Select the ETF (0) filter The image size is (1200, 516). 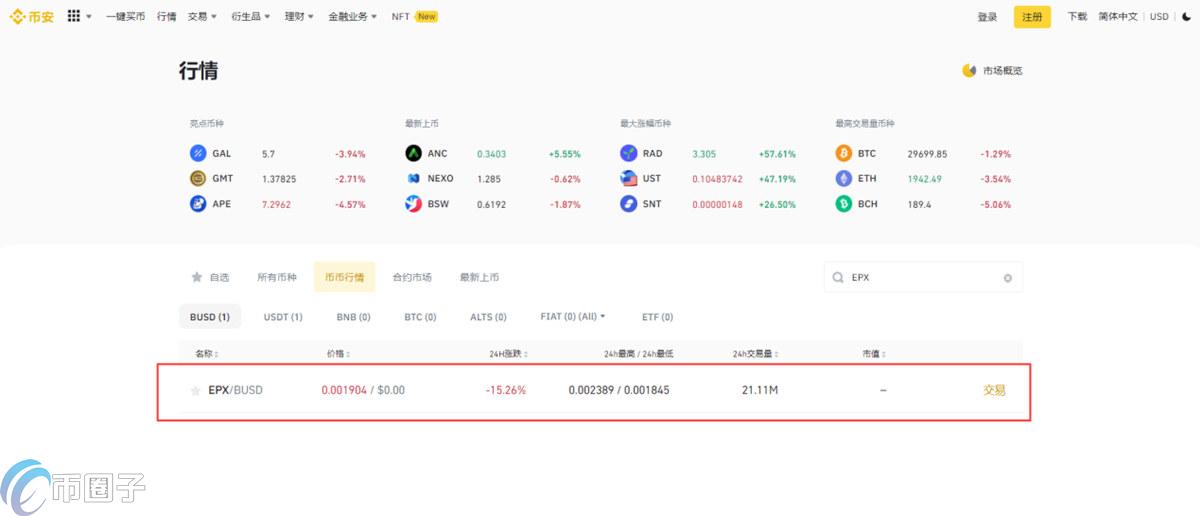(657, 317)
